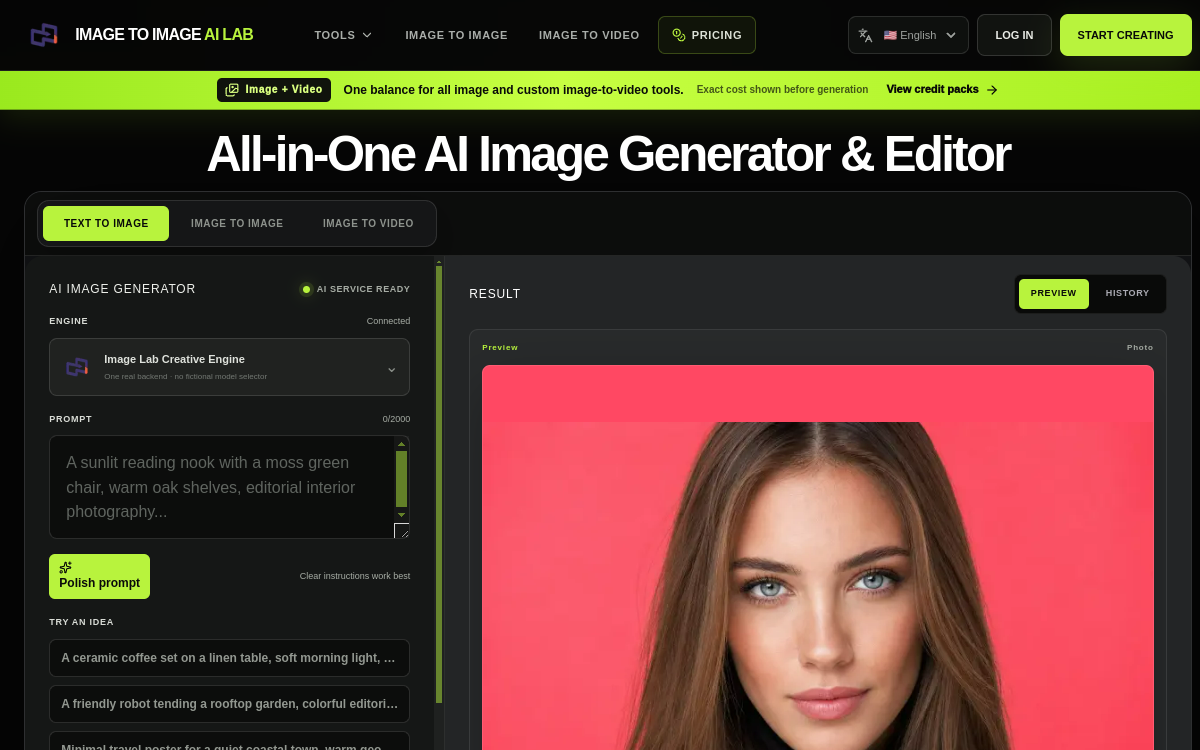Click the 'TRY AN IDEA' heading
Screen dimensions: 1200x750
81,622
